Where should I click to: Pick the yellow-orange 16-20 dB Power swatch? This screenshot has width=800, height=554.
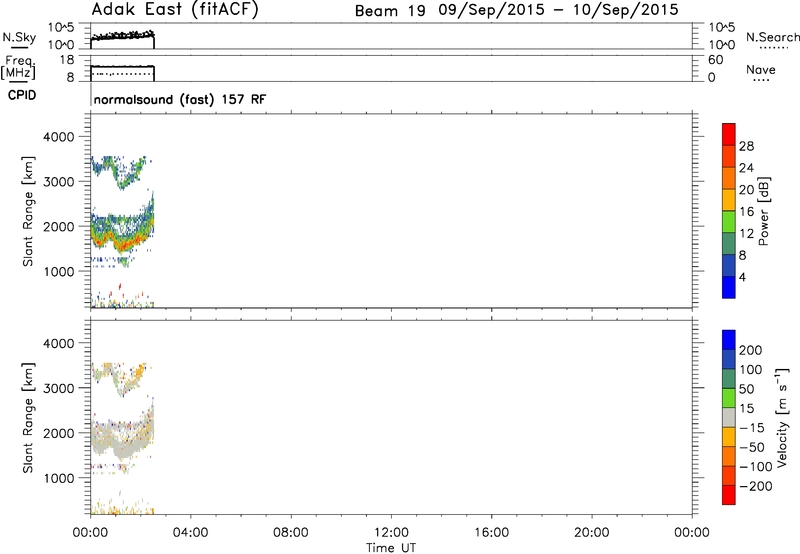pos(729,199)
